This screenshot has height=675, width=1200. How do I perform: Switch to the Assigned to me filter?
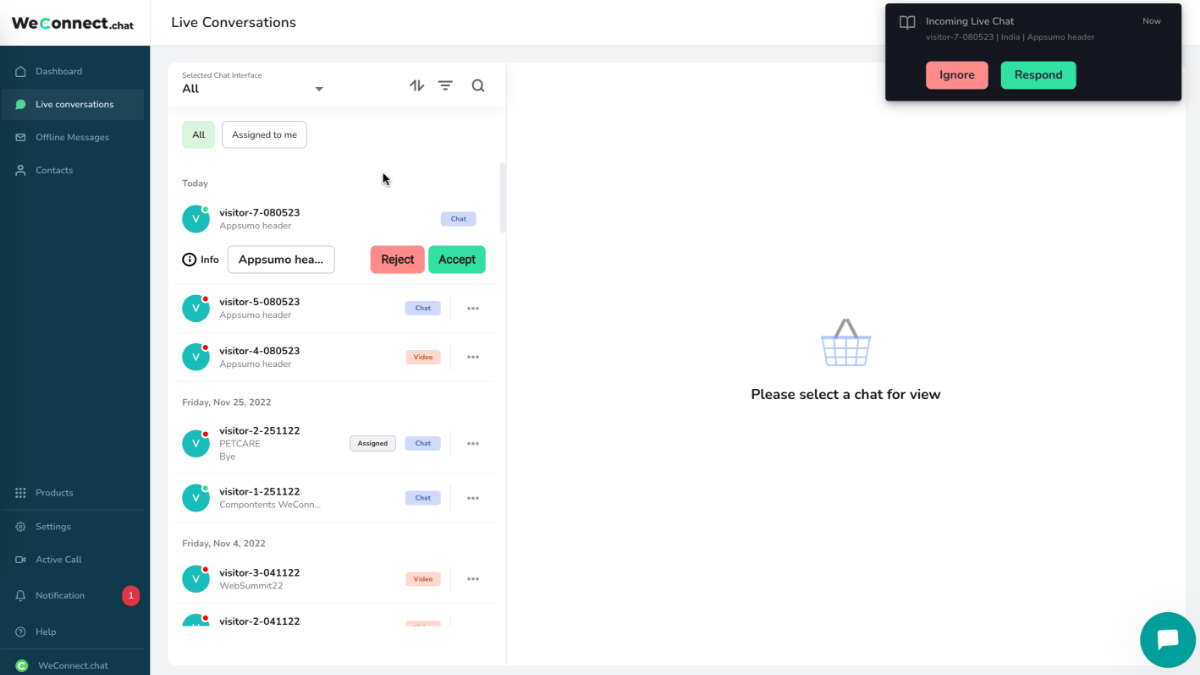point(263,134)
